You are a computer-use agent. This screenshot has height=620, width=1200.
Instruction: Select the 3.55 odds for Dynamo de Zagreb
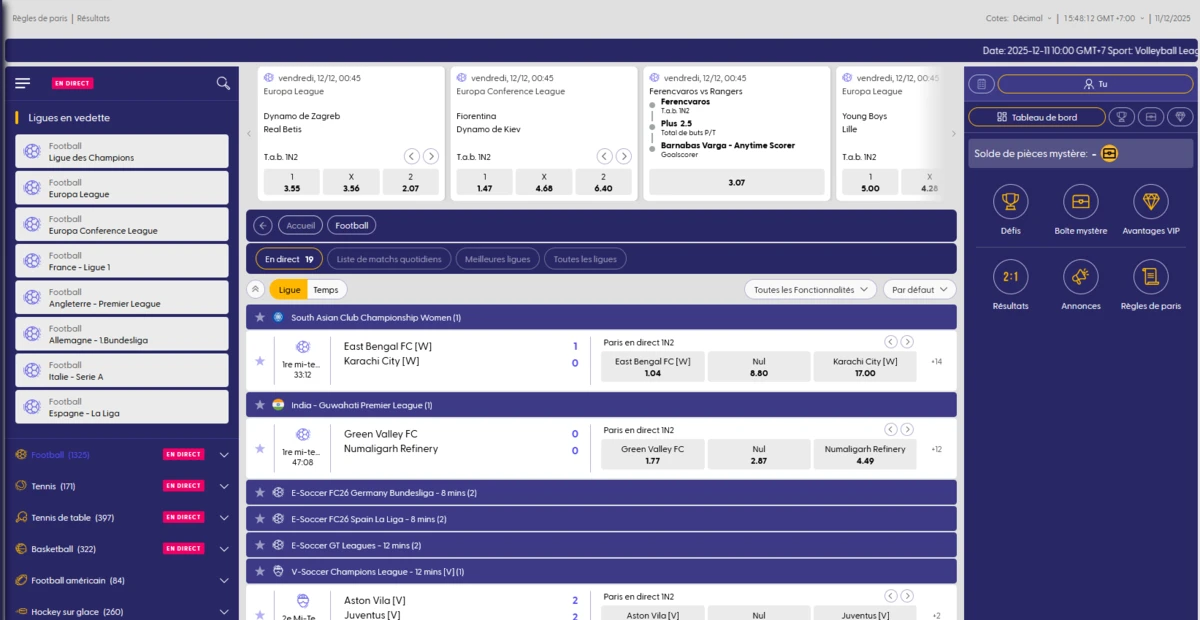291,181
